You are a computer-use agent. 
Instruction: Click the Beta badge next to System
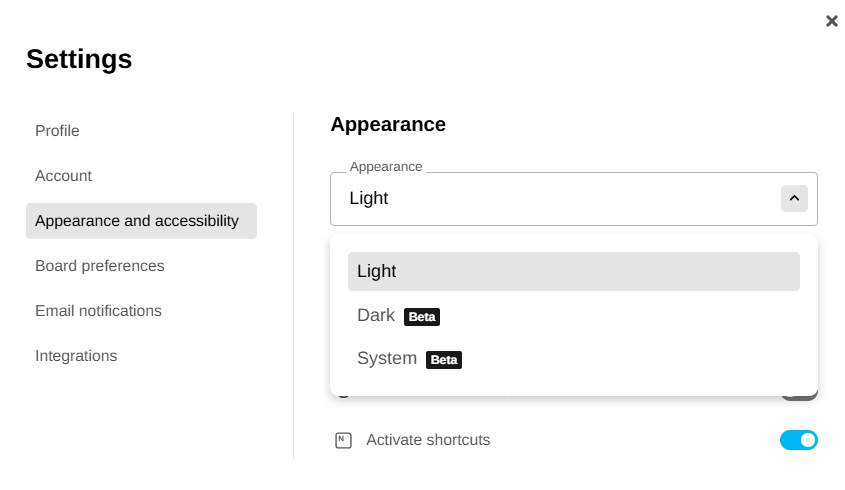[x=444, y=360]
